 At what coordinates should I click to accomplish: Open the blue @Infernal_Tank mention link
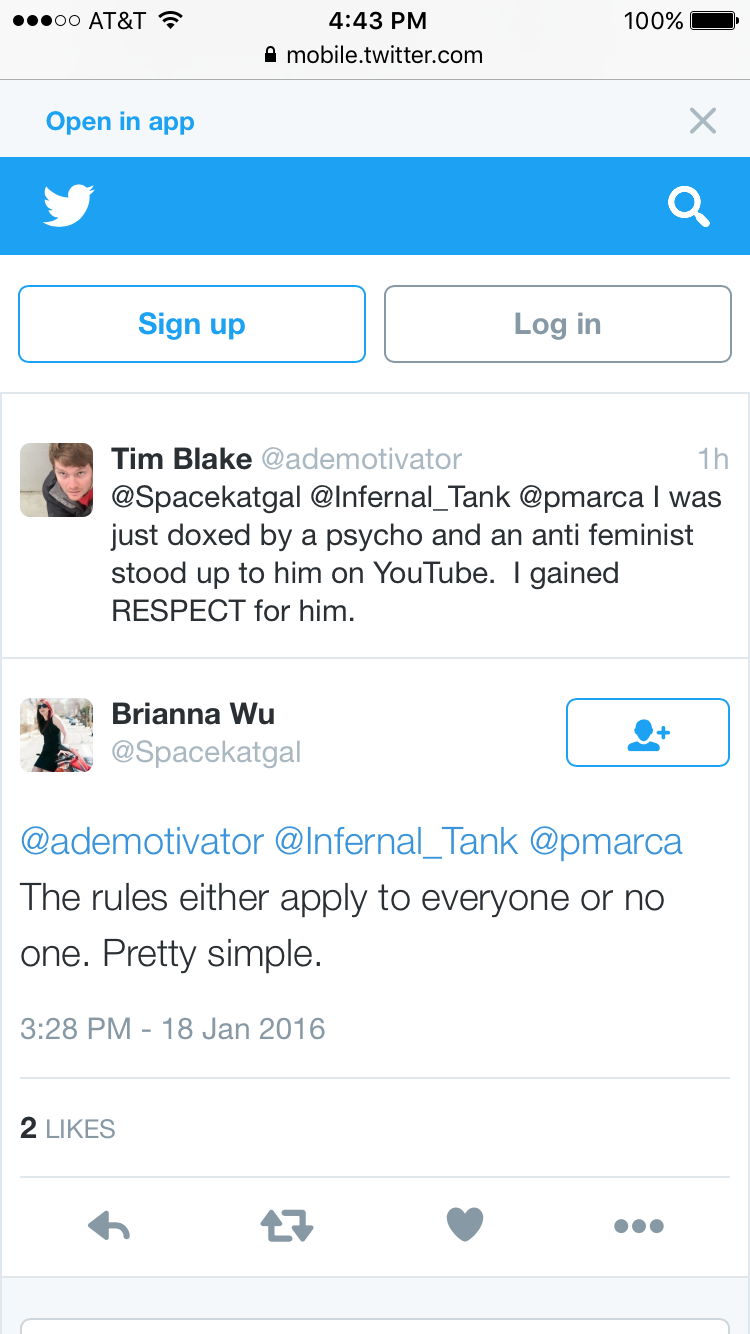tap(397, 842)
